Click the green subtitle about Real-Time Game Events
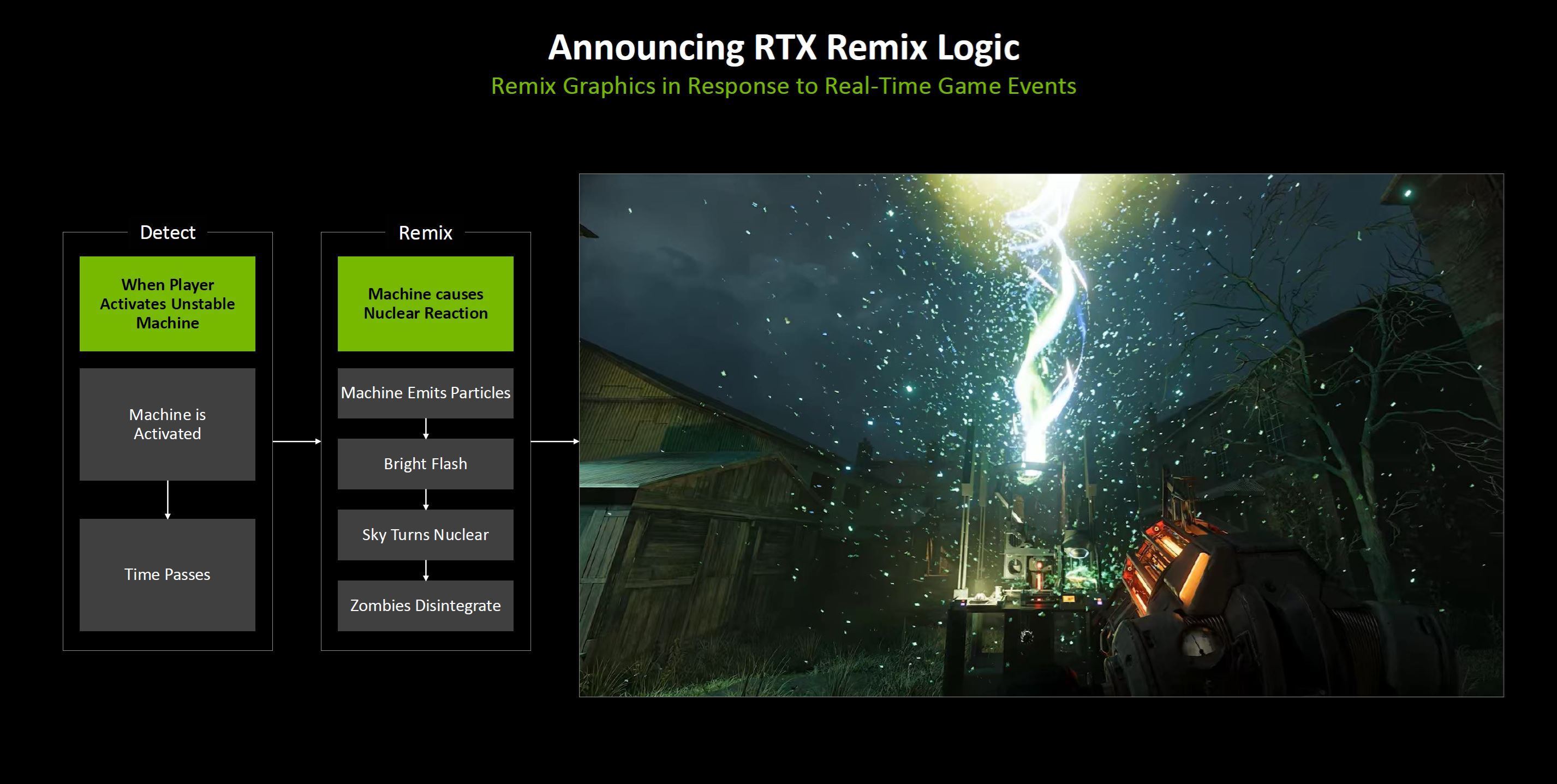1557x784 pixels. click(x=783, y=86)
